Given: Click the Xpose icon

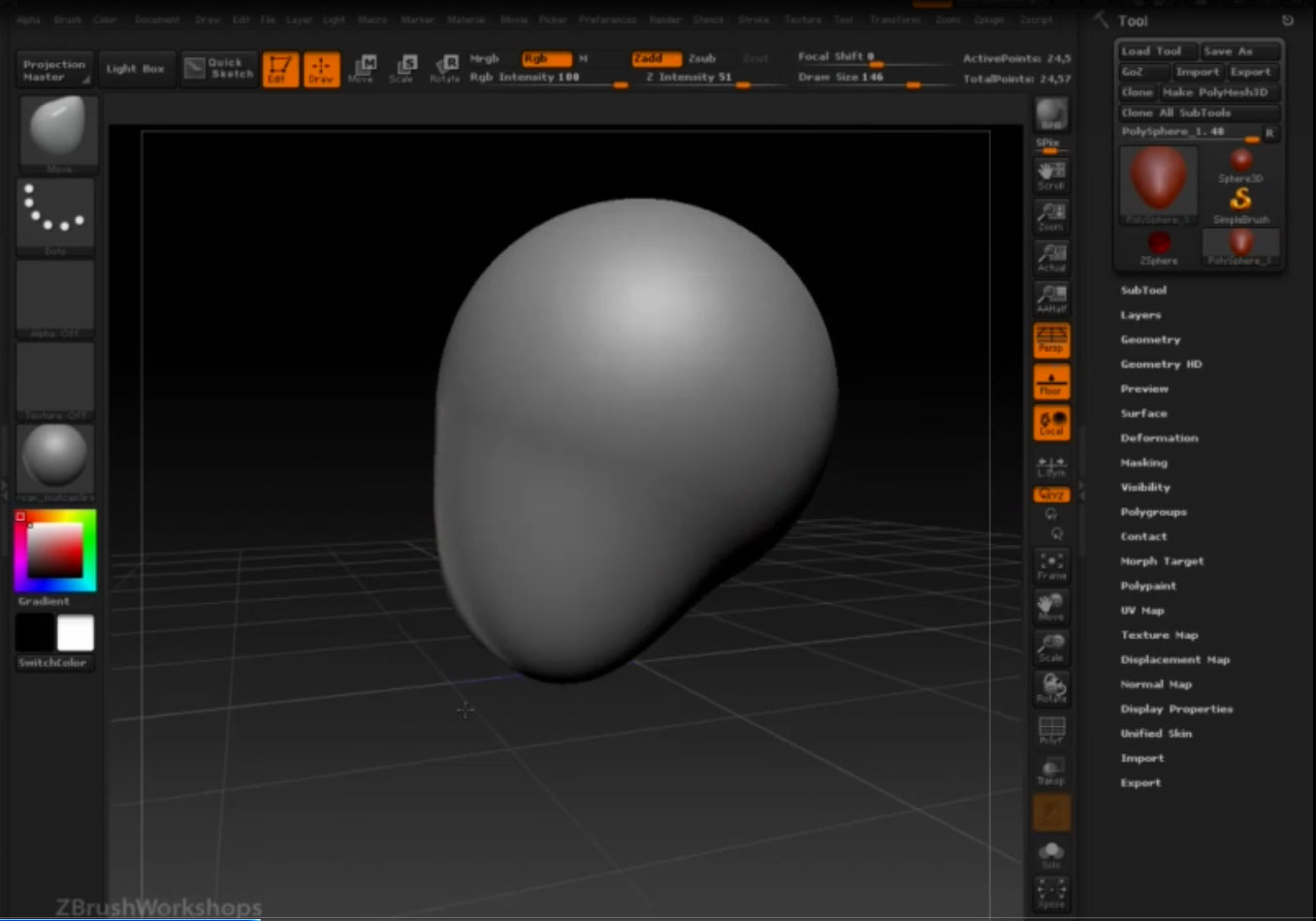Looking at the screenshot, I should coord(1051,892).
